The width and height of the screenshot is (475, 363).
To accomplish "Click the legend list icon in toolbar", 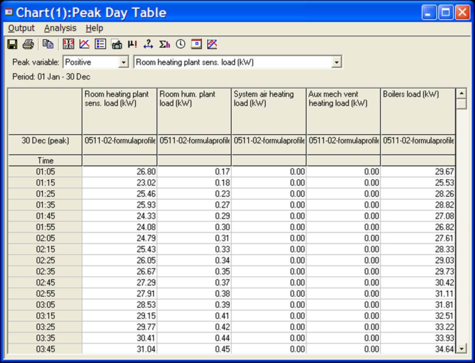I will [100, 44].
